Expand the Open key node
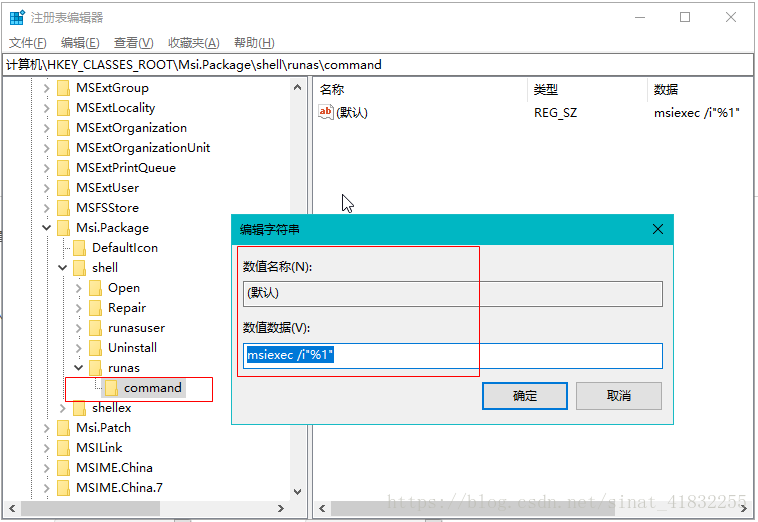The image size is (758, 522). [78, 288]
